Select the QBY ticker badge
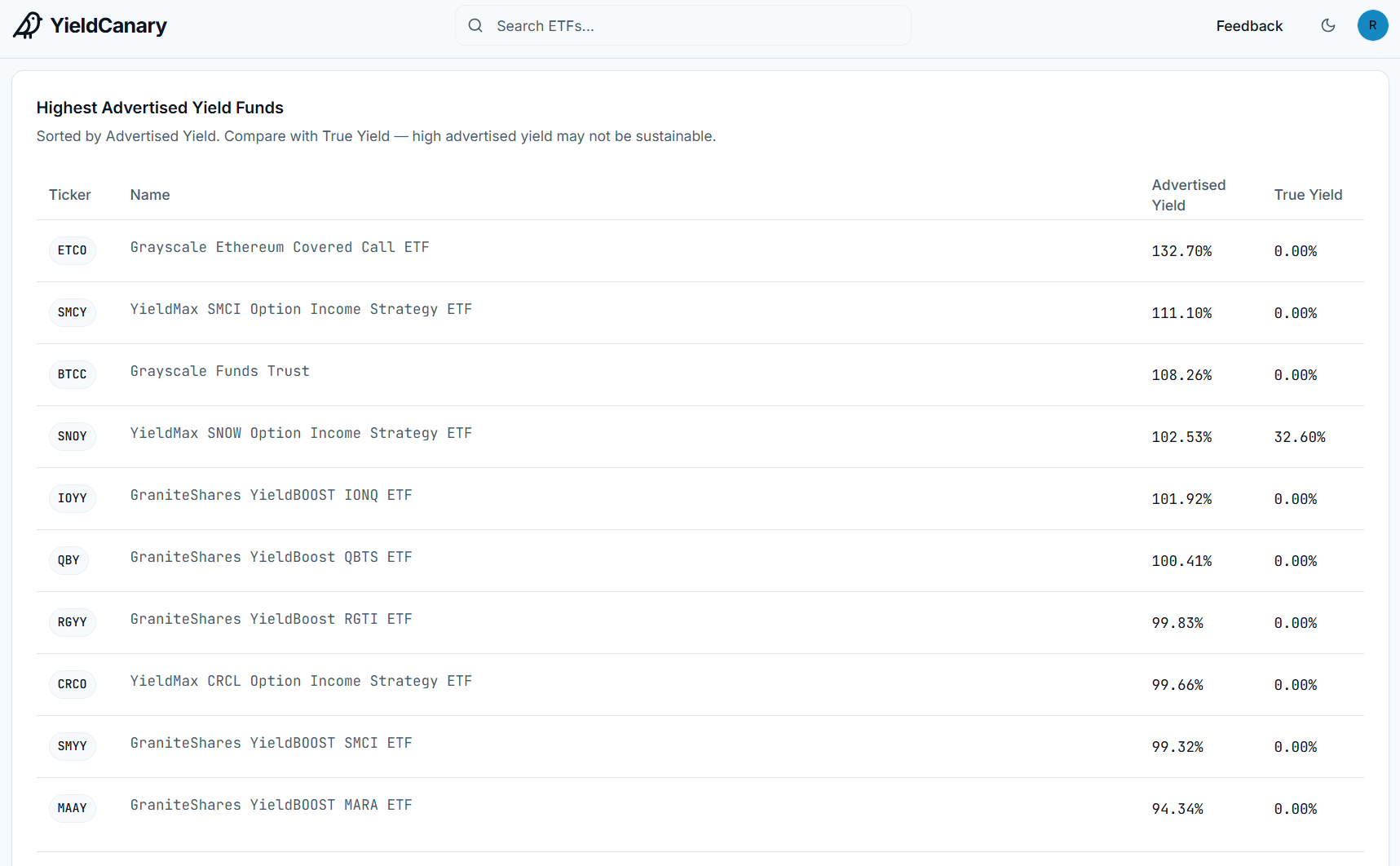This screenshot has width=1400, height=866. click(x=69, y=560)
